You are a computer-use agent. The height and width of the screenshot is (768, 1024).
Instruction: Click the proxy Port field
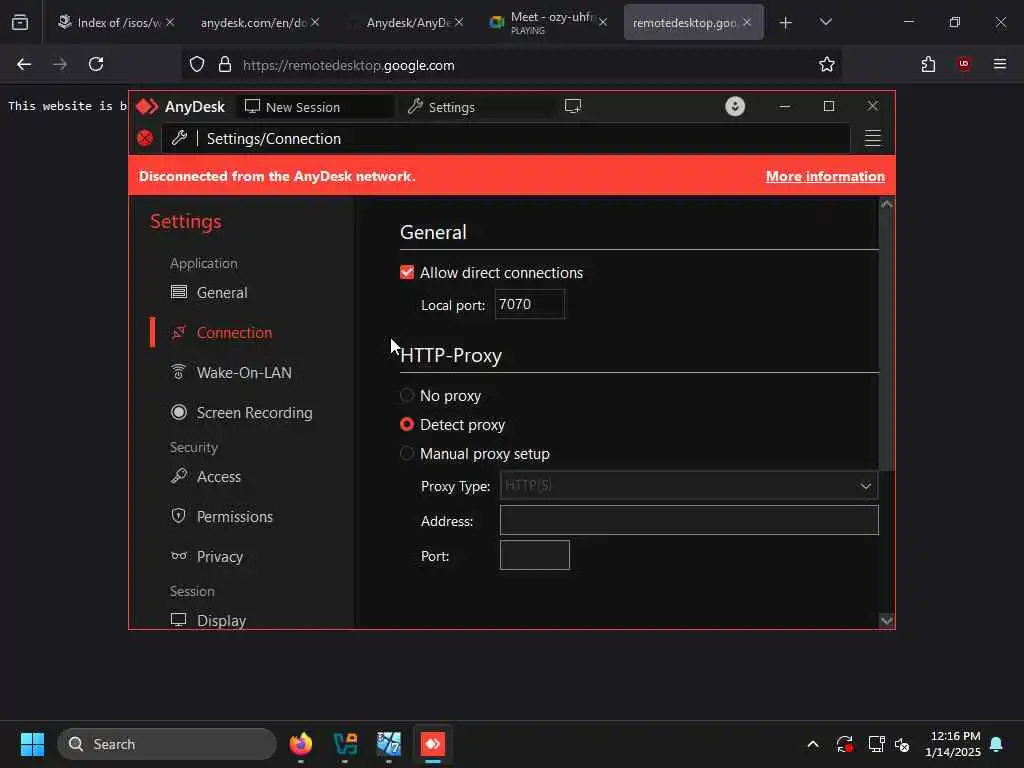(535, 555)
